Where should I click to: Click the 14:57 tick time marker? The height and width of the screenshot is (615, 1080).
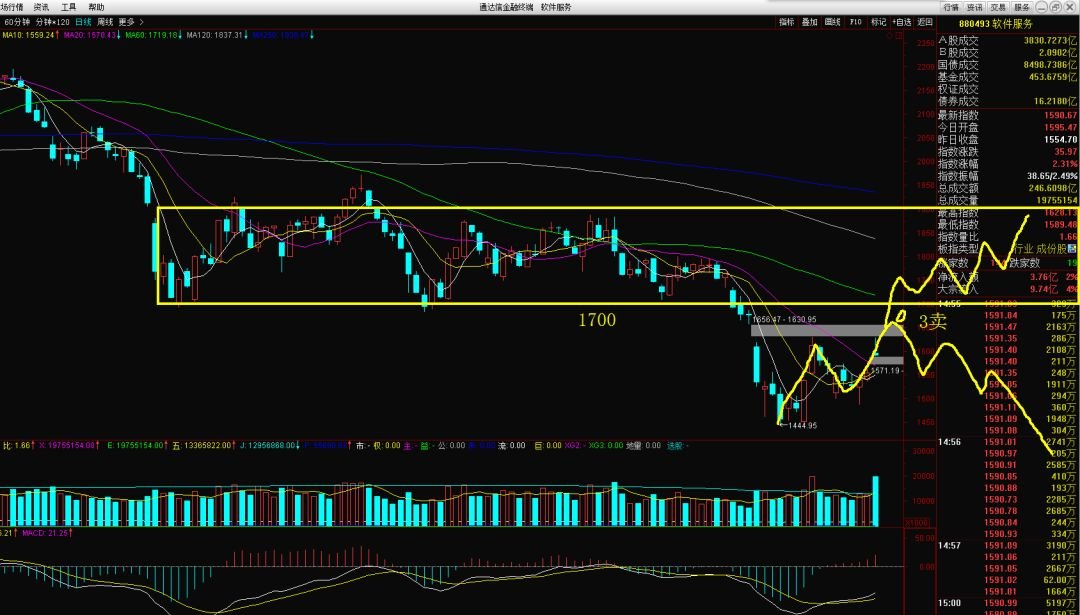click(x=949, y=545)
